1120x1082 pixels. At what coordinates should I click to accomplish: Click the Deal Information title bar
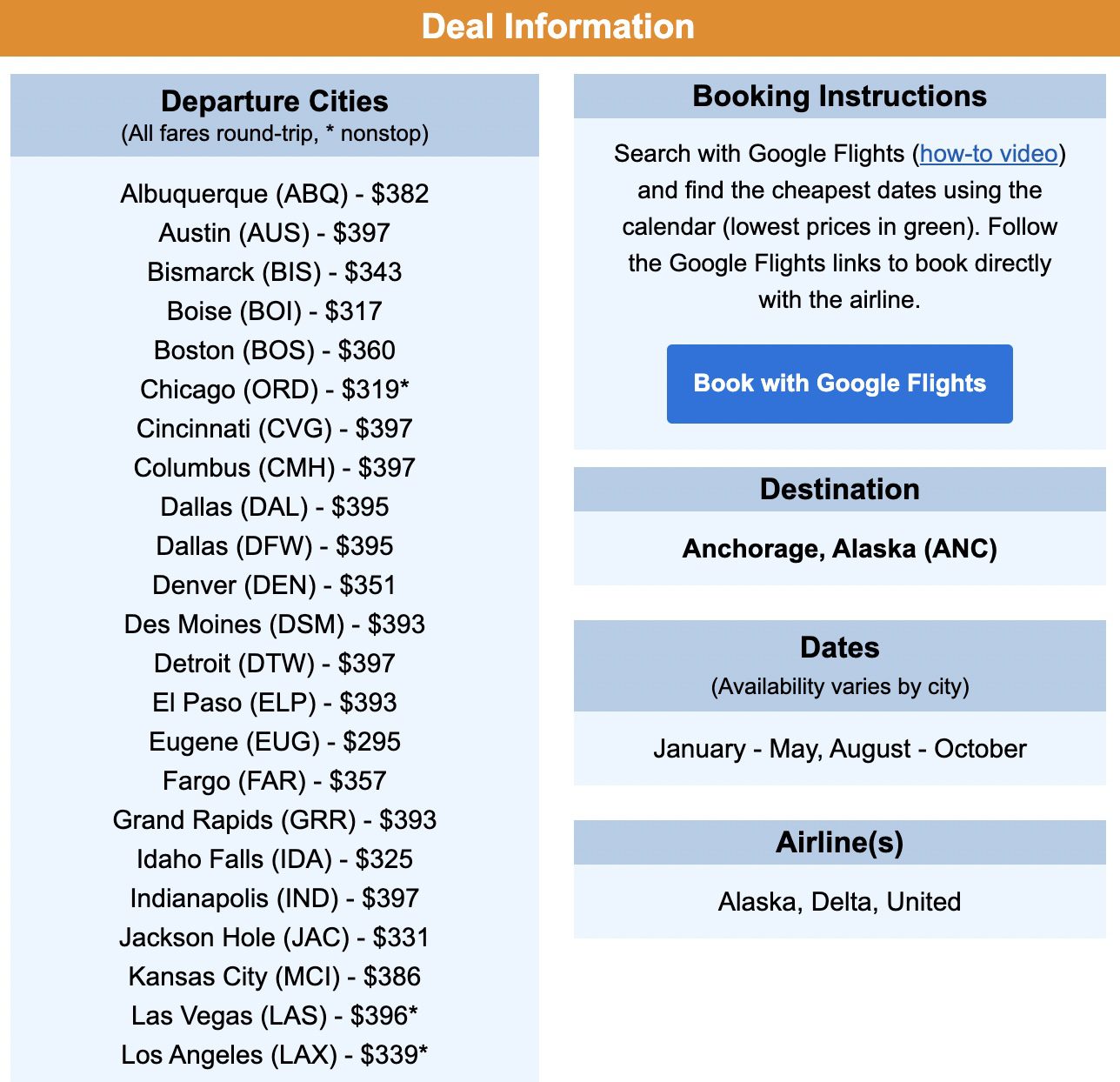tap(559, 26)
